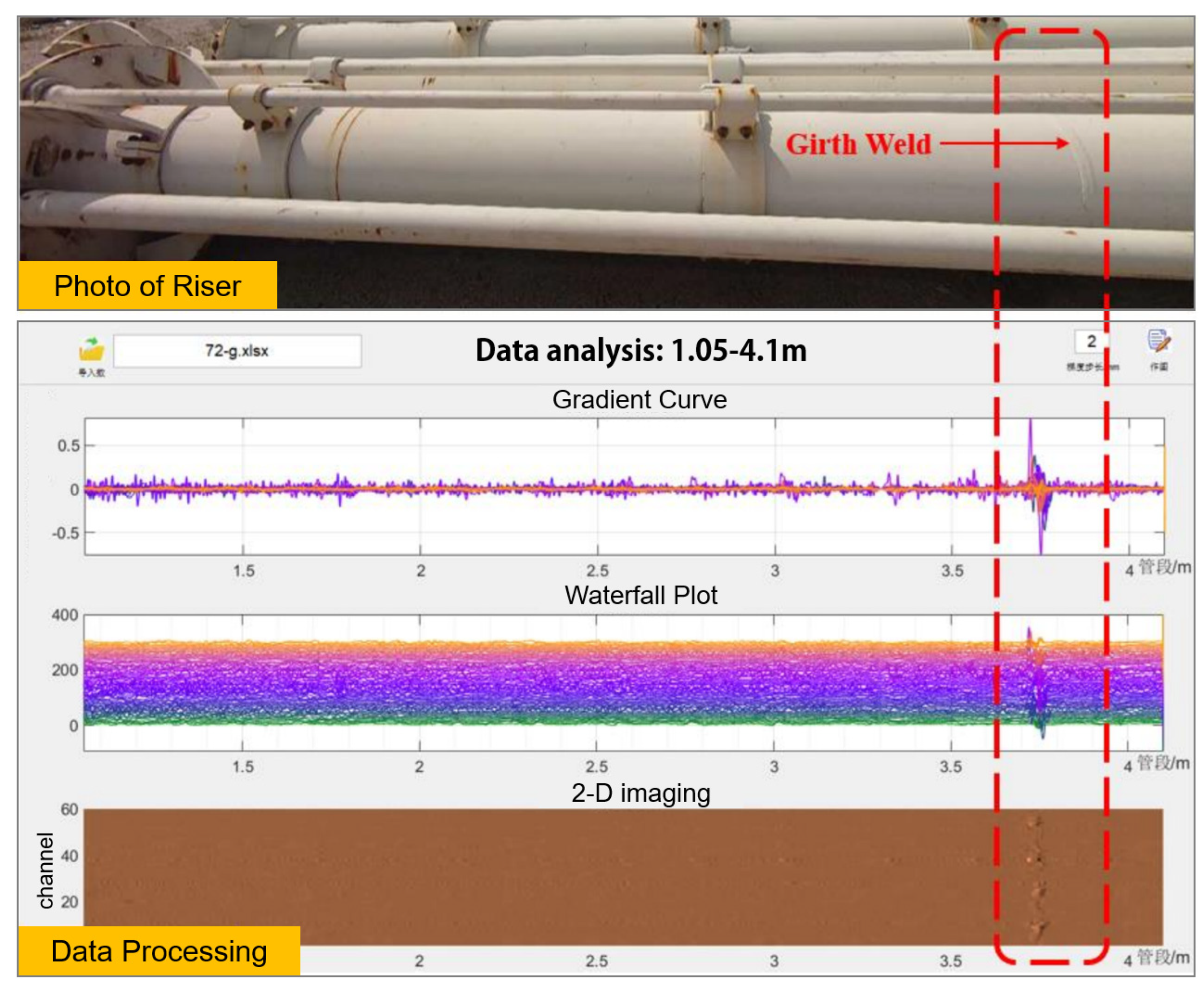Viewport: 1204px width, 989px height.
Task: Click the Waterfall Plot title
Action: [x=640, y=596]
